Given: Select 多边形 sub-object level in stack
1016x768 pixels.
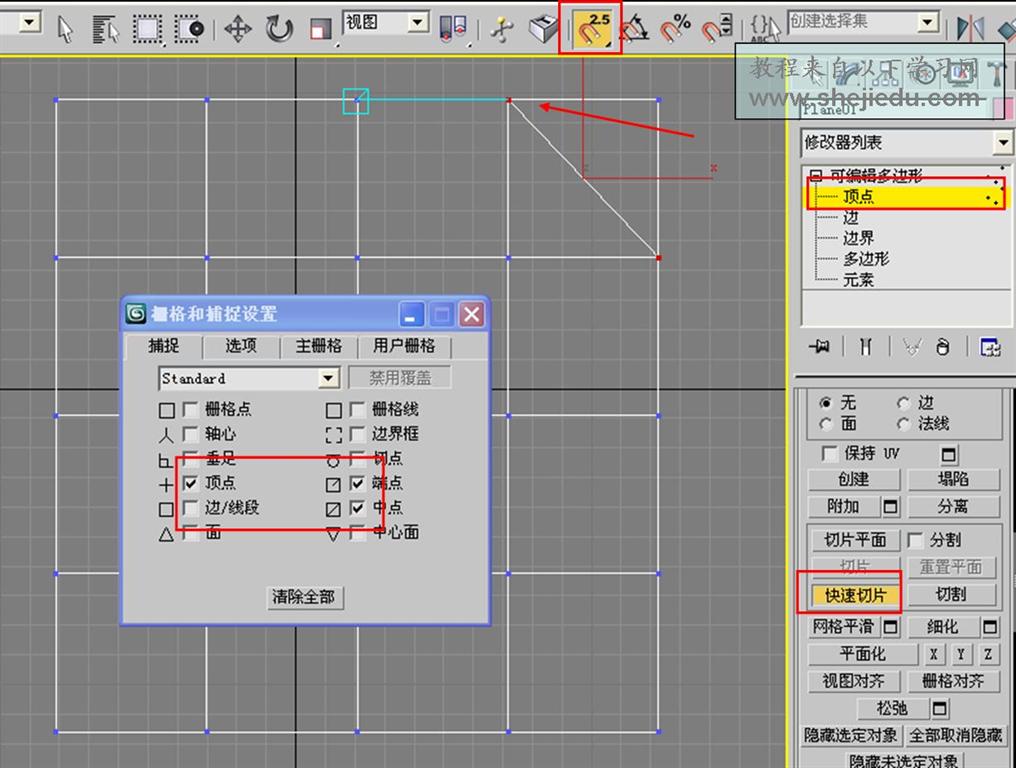Looking at the screenshot, I should click(865, 259).
